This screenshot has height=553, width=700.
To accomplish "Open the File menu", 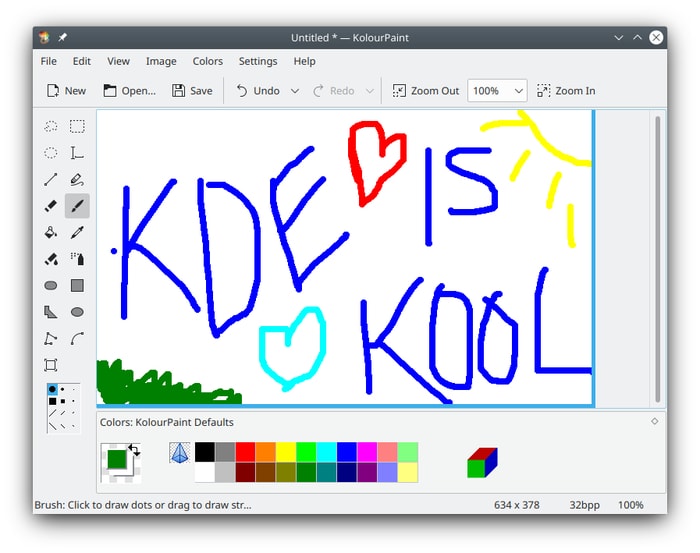I will pyautogui.click(x=49, y=61).
